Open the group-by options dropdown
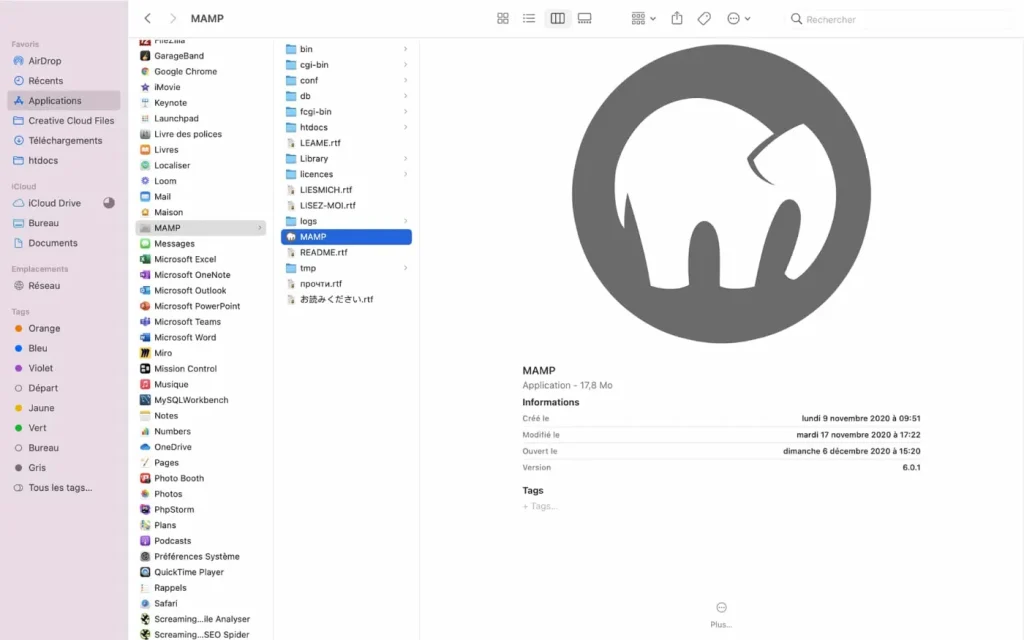 (643, 18)
